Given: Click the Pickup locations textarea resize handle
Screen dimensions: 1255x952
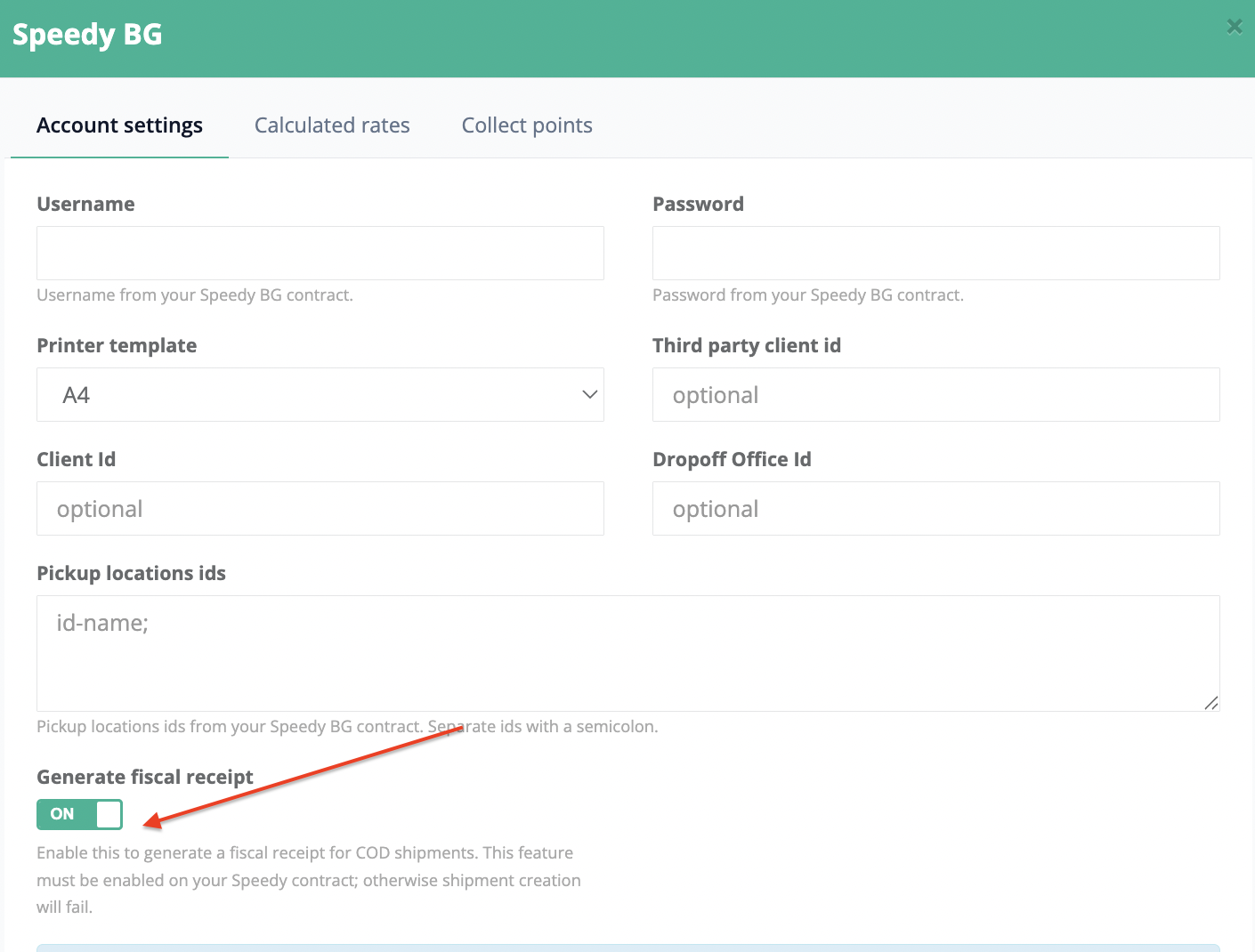Looking at the screenshot, I should 1211,703.
